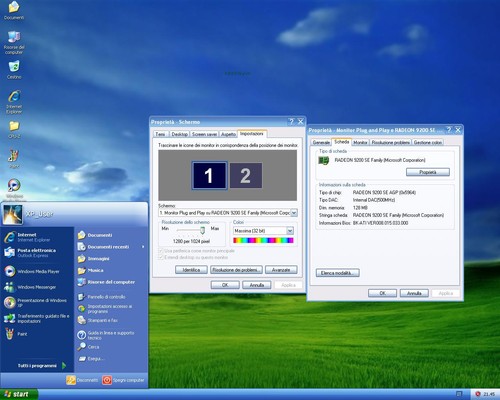Open Pannello di controllo
The height and width of the screenshot is (400, 500).
tap(106, 297)
